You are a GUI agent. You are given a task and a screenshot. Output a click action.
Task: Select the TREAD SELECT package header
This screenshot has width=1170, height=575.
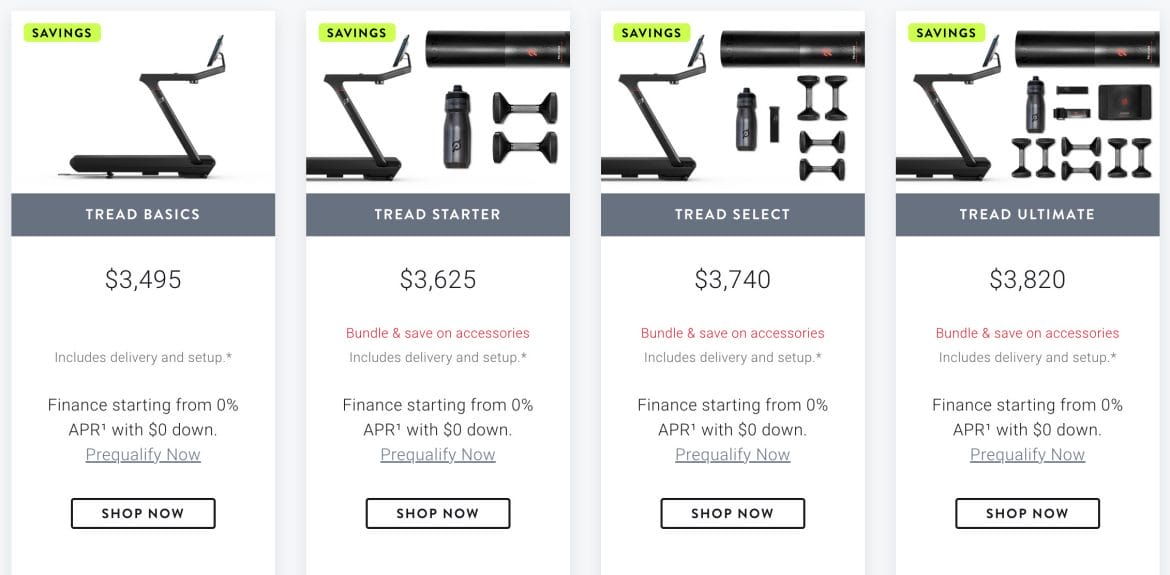coord(733,215)
